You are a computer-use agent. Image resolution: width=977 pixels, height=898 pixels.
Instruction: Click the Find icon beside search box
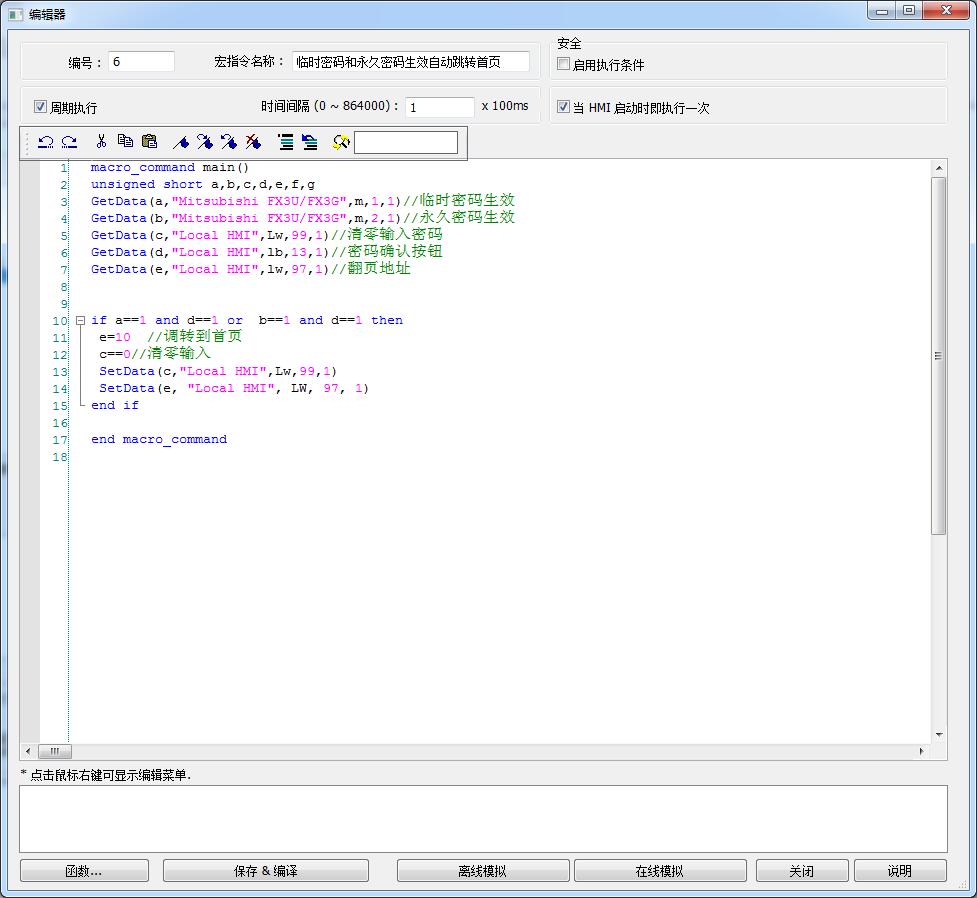click(x=341, y=142)
